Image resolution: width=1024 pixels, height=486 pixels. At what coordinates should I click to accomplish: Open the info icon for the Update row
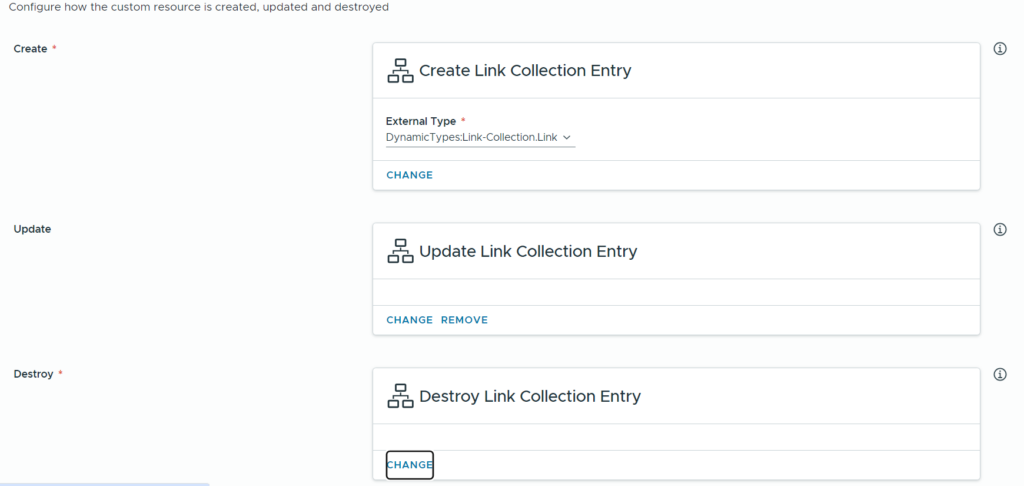[1000, 229]
